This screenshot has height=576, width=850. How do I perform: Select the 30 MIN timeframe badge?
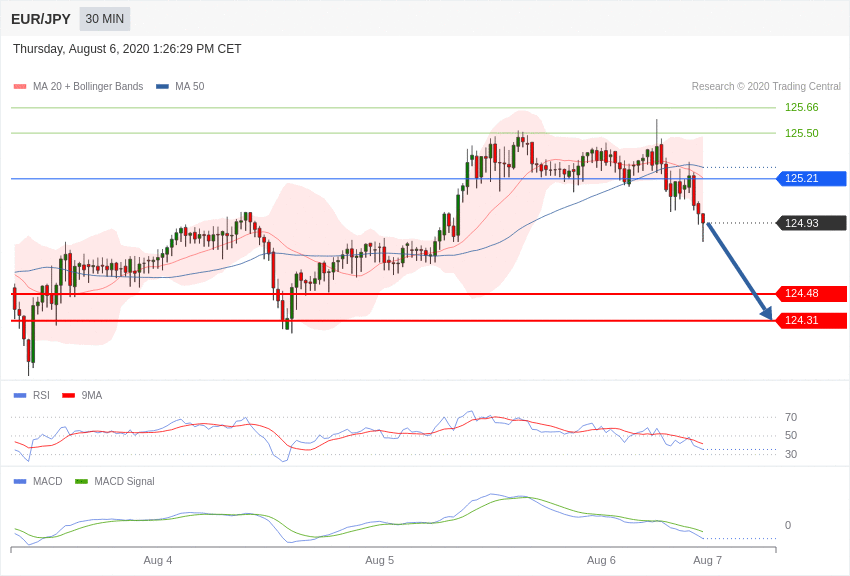tap(105, 19)
